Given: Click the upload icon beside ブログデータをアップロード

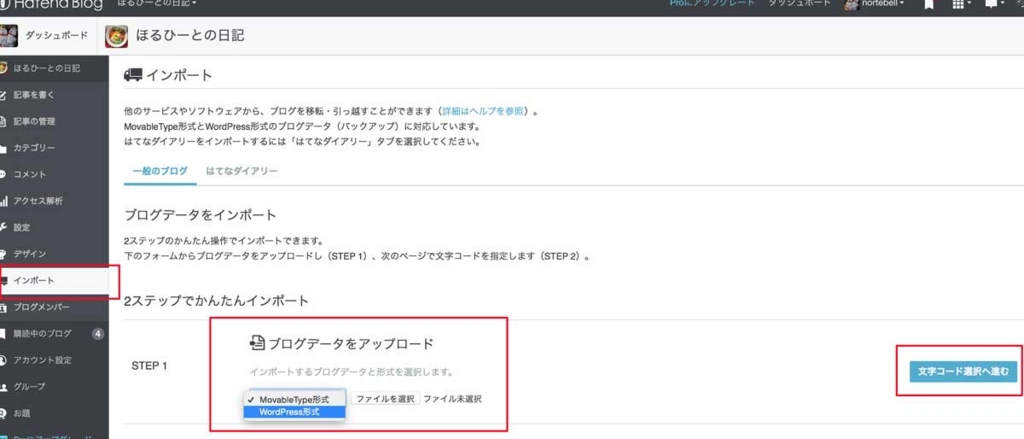Looking at the screenshot, I should pos(257,342).
